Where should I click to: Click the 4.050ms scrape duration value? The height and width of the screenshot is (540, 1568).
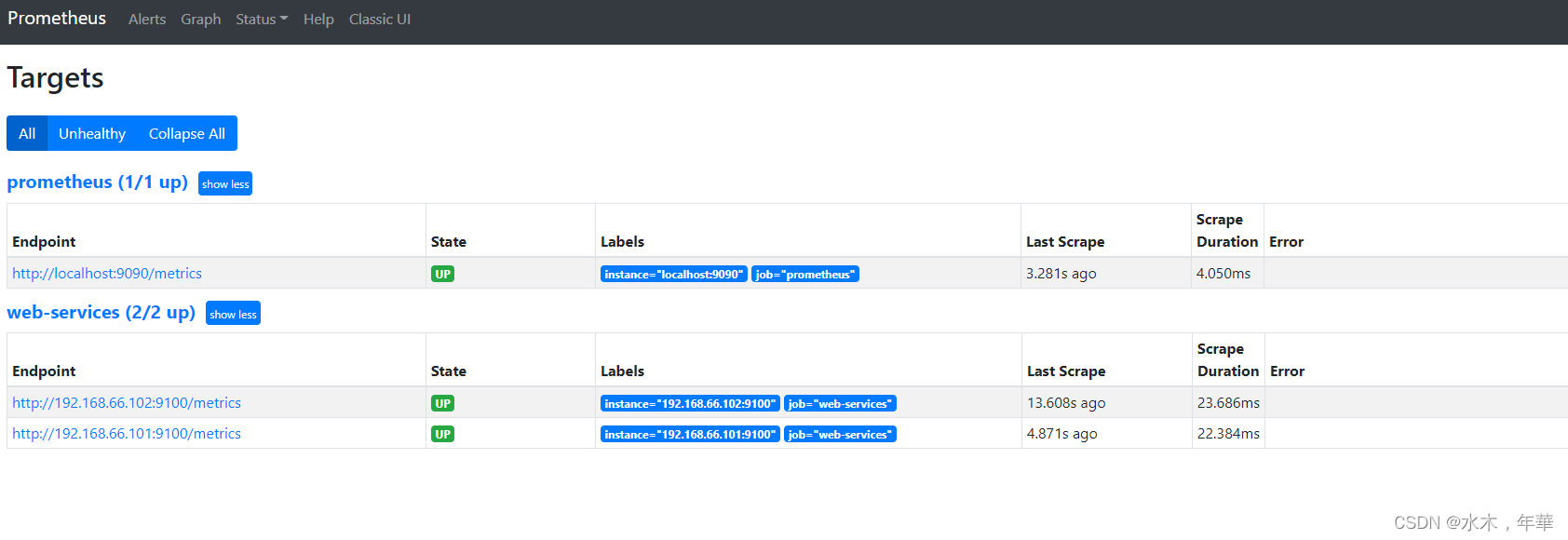point(1223,274)
